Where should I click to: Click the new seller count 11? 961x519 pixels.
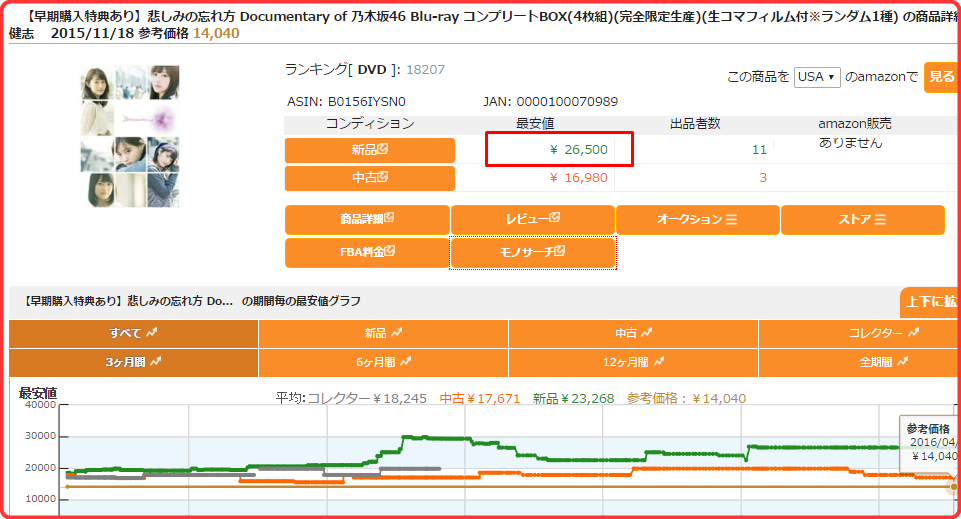pyautogui.click(x=759, y=150)
